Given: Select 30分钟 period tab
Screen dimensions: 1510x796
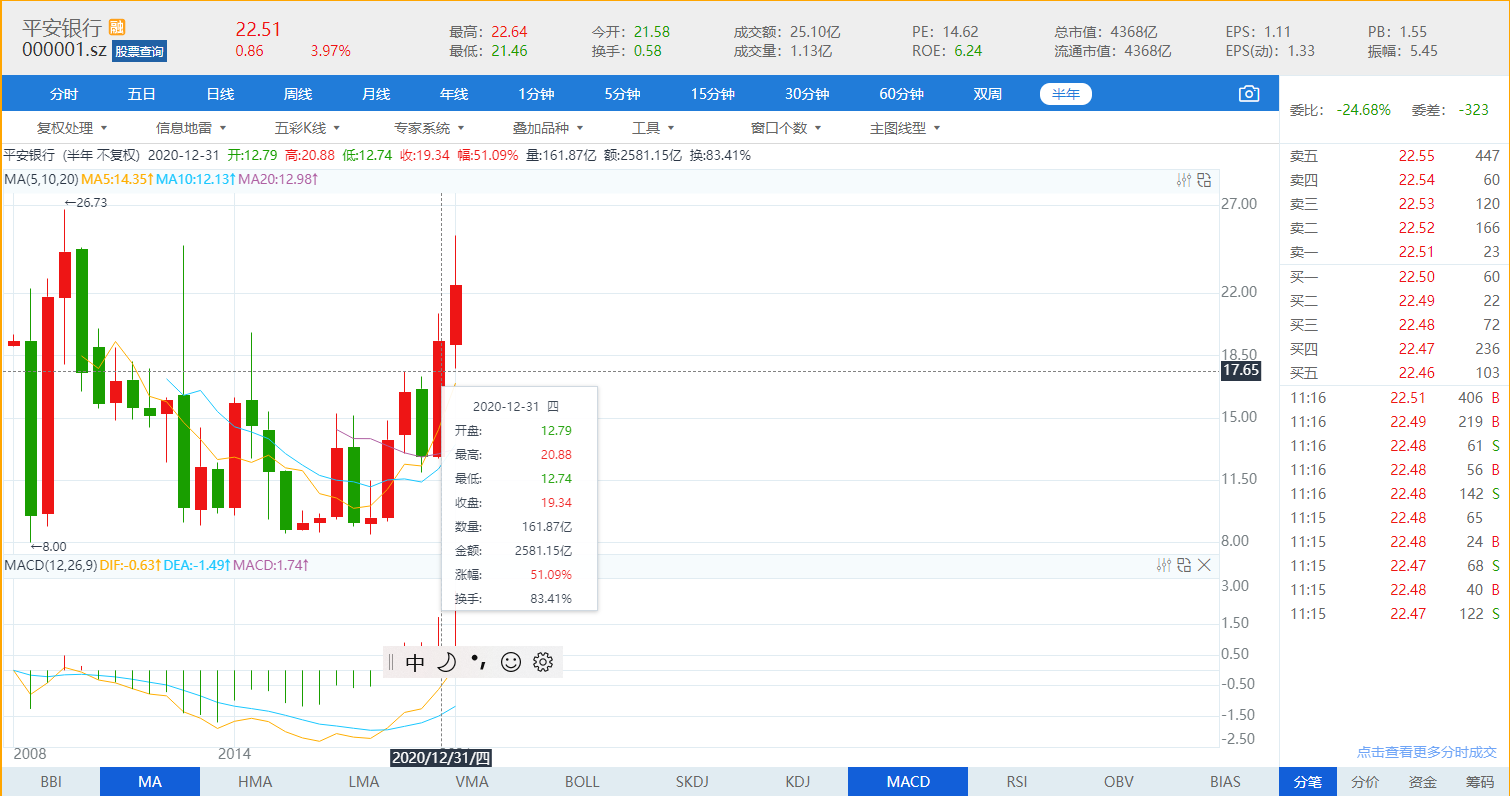Looking at the screenshot, I should 807,94.
